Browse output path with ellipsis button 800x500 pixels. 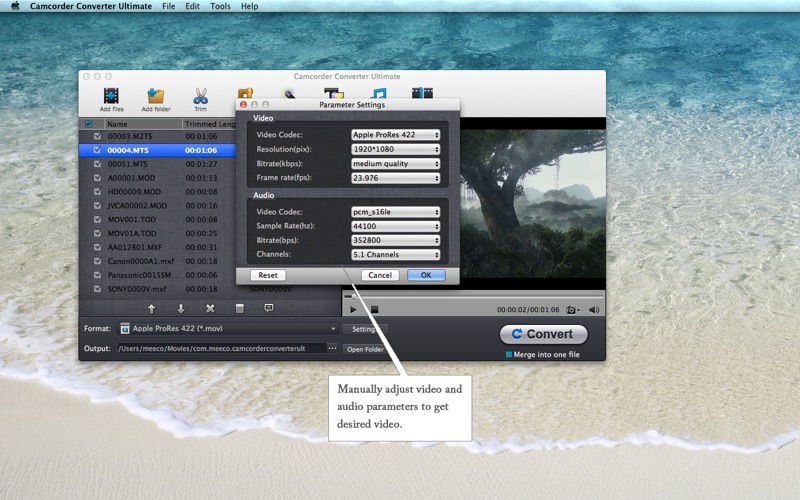[x=332, y=348]
